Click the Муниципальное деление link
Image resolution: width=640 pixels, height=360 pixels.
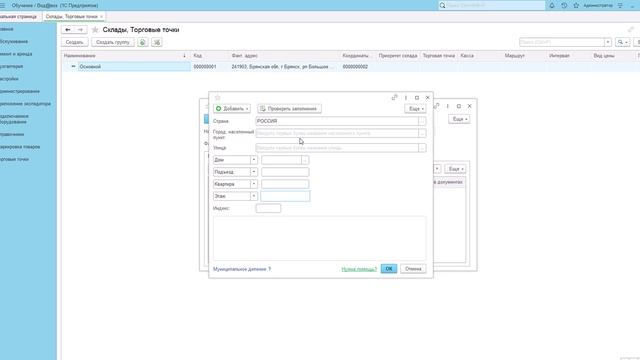[x=240, y=269]
